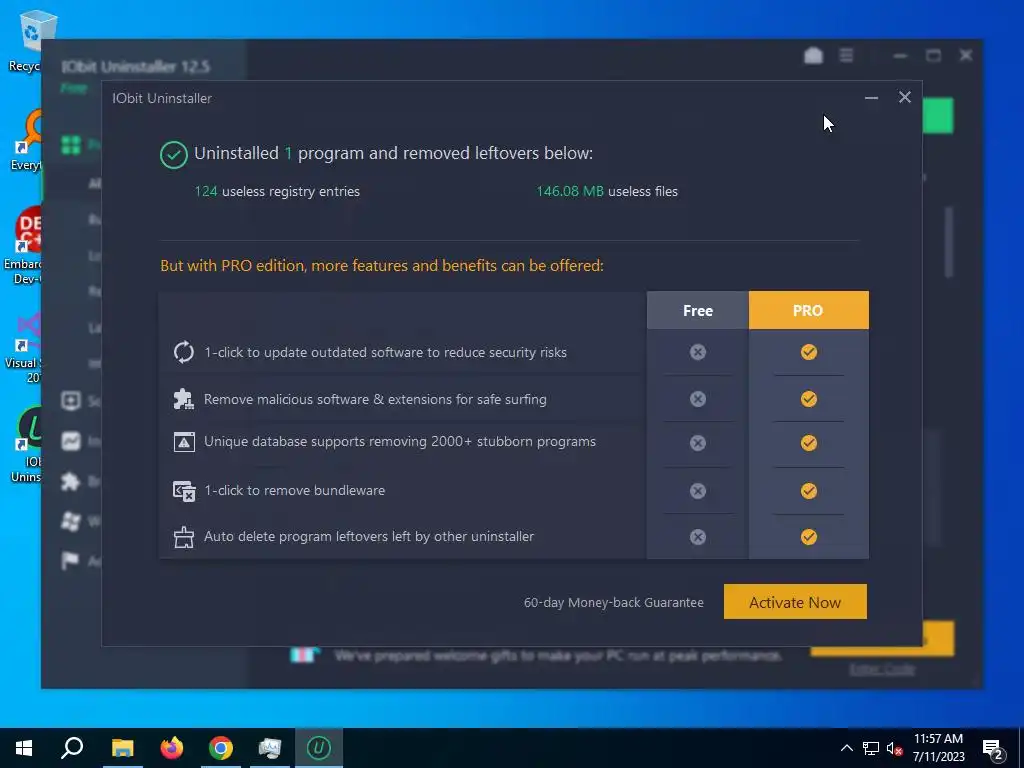Click '60-day Money-back Guarantee' text

613,602
